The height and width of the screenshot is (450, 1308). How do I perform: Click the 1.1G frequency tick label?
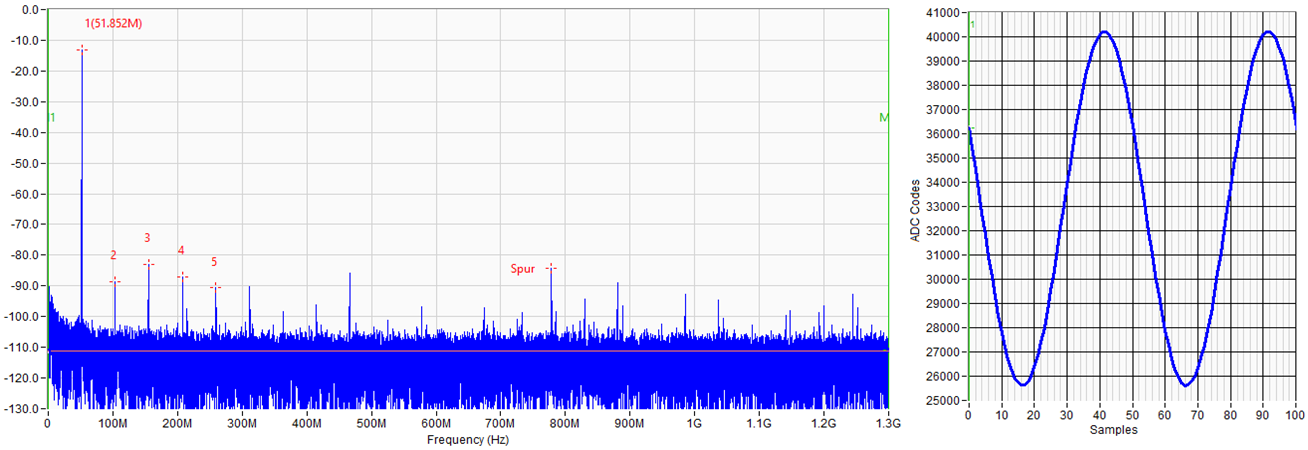pyautogui.click(x=758, y=424)
